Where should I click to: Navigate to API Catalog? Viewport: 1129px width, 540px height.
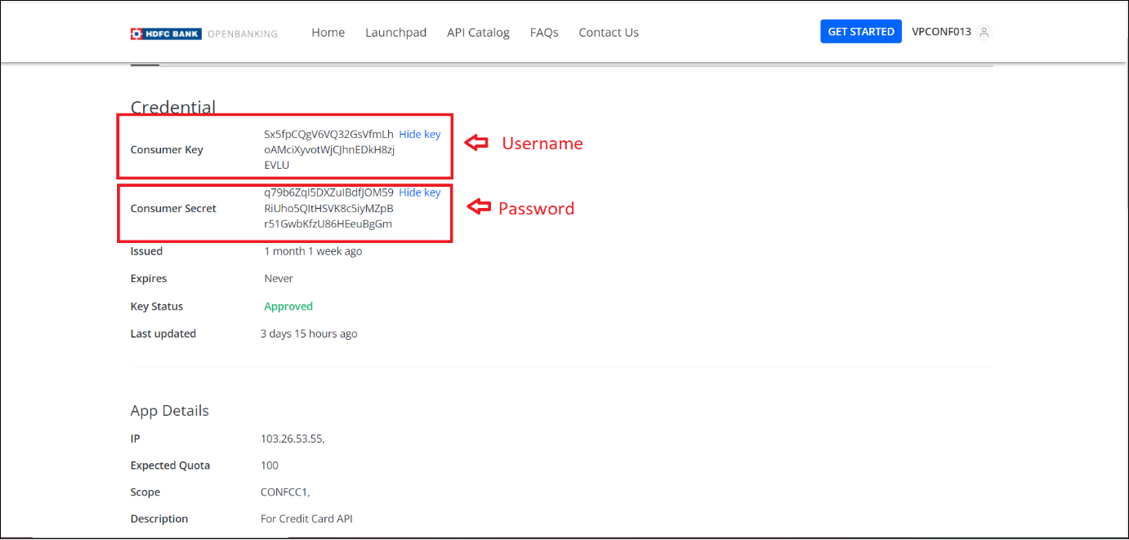[478, 32]
